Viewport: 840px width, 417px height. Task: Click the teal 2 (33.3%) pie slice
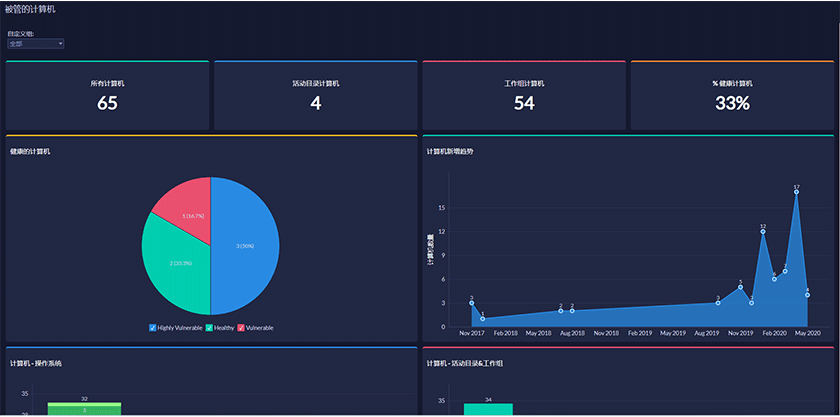pyautogui.click(x=177, y=263)
